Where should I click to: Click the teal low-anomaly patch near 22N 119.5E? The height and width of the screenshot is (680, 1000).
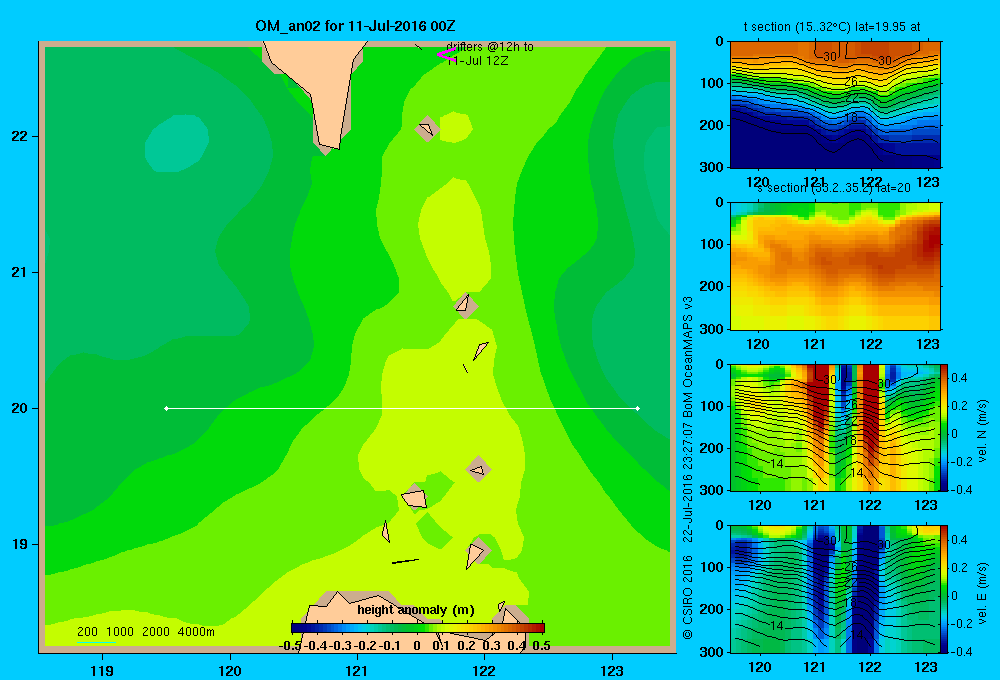177,144
